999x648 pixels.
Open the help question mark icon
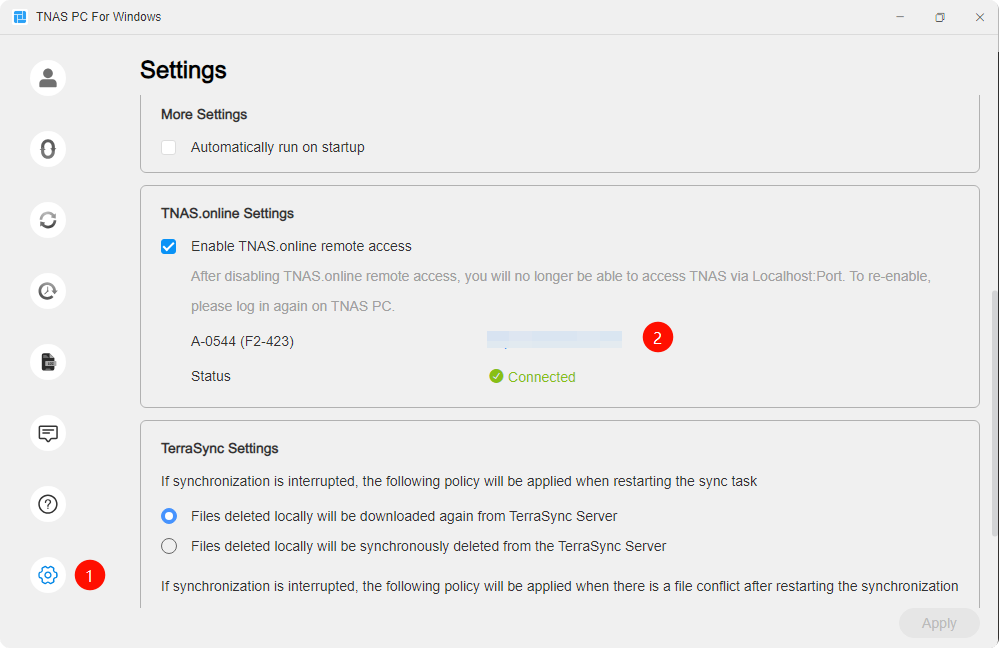[48, 504]
